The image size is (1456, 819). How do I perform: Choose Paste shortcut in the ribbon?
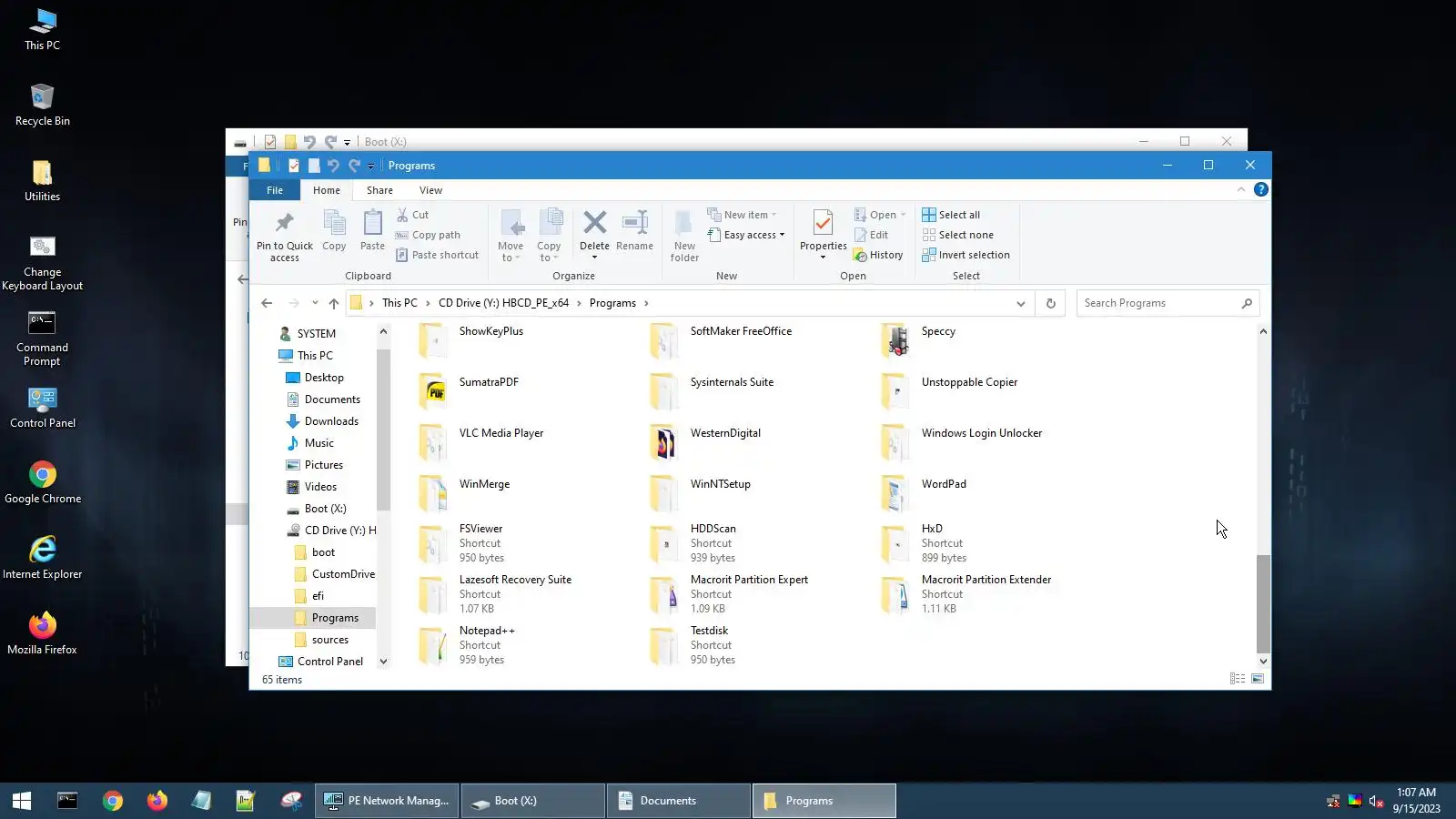tap(437, 255)
